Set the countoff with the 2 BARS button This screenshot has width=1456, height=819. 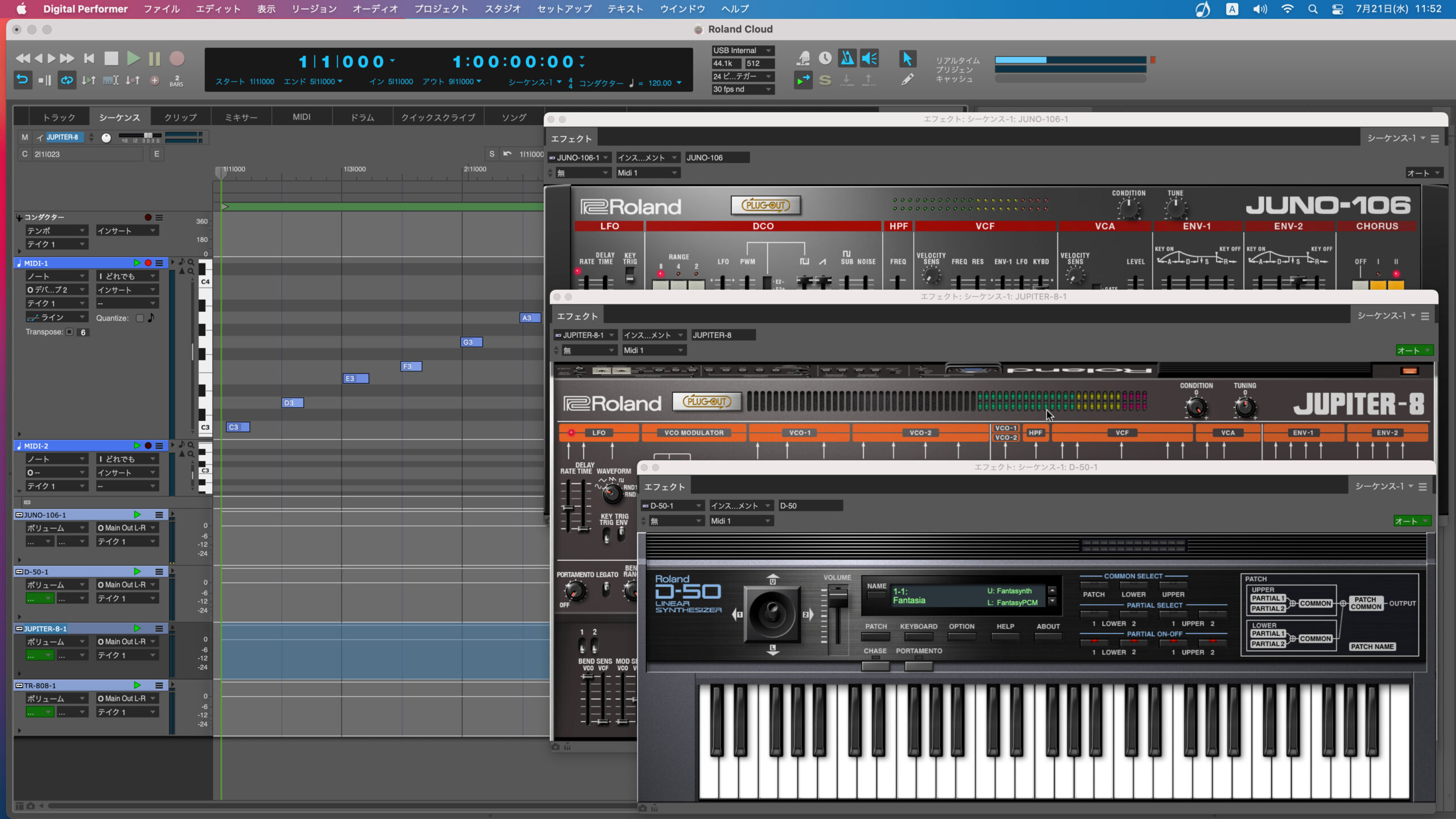[x=176, y=81]
